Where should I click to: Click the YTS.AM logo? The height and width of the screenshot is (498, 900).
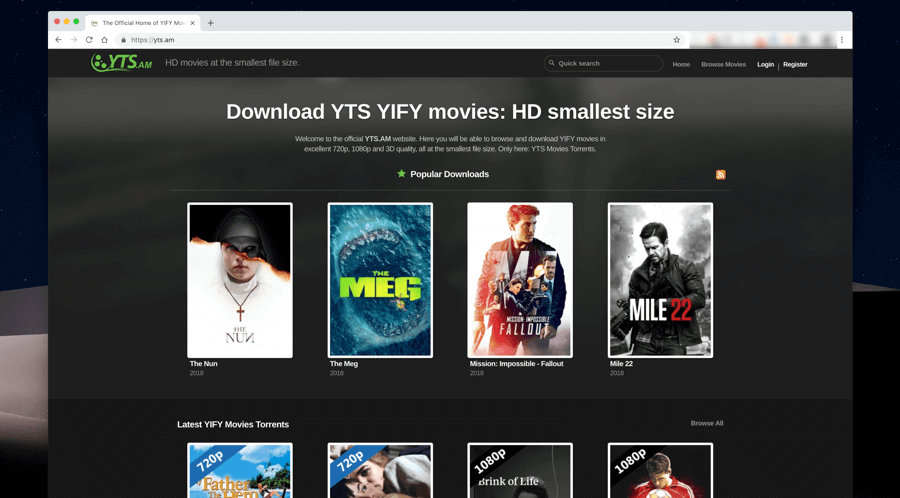(x=122, y=63)
